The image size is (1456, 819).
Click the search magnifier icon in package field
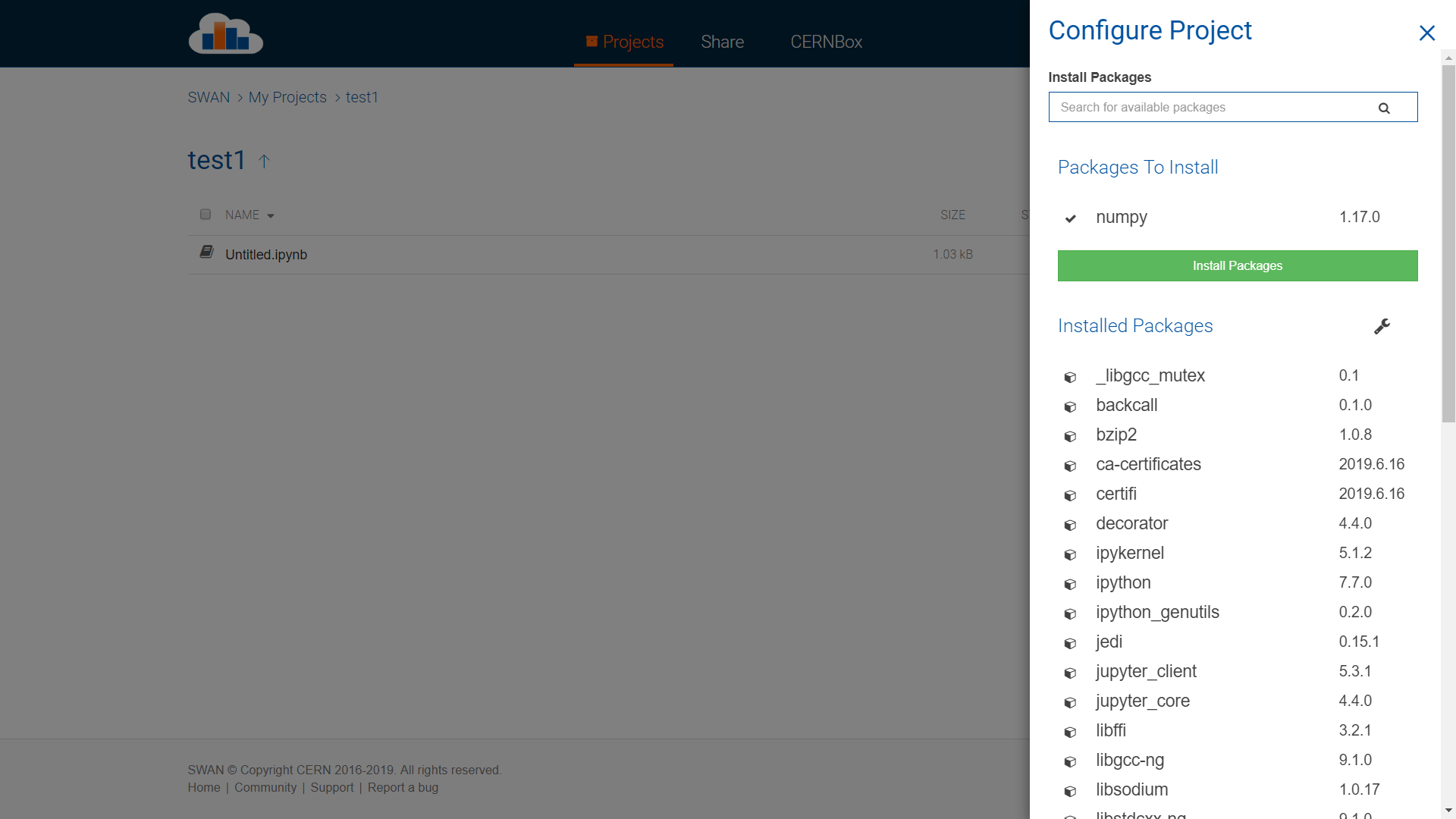click(1384, 108)
